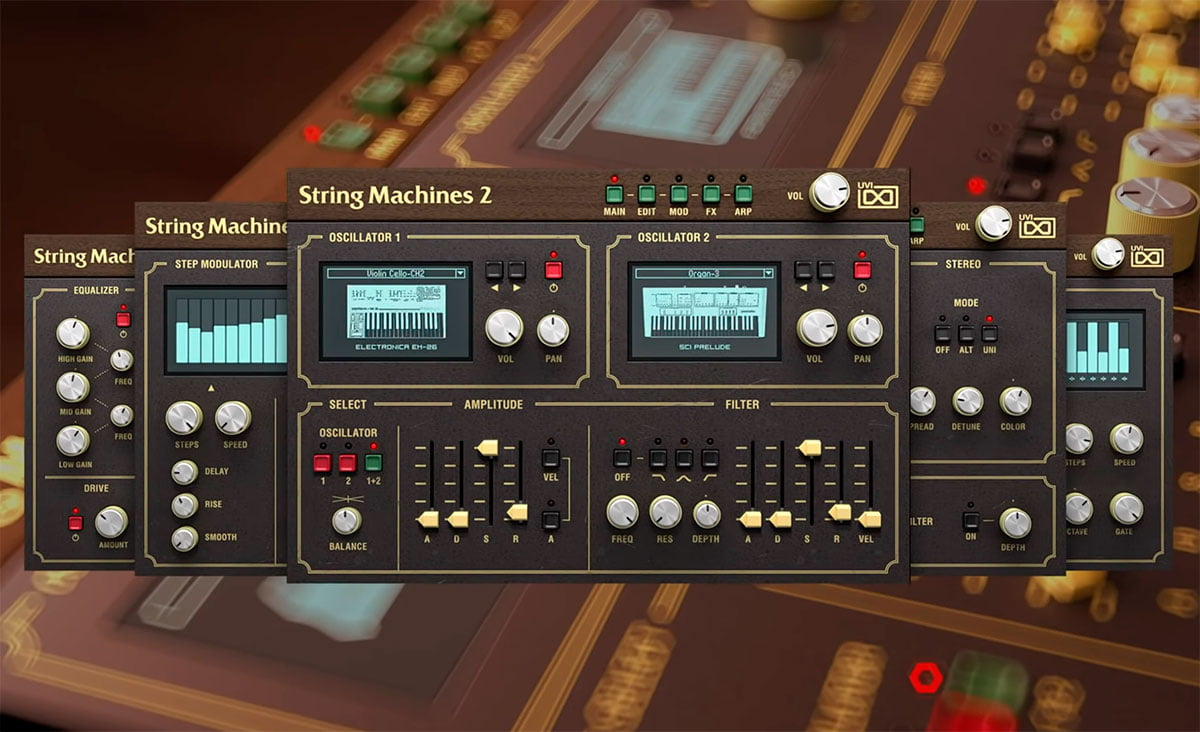Click the Filter decay (D) slider handle

(x=779, y=518)
